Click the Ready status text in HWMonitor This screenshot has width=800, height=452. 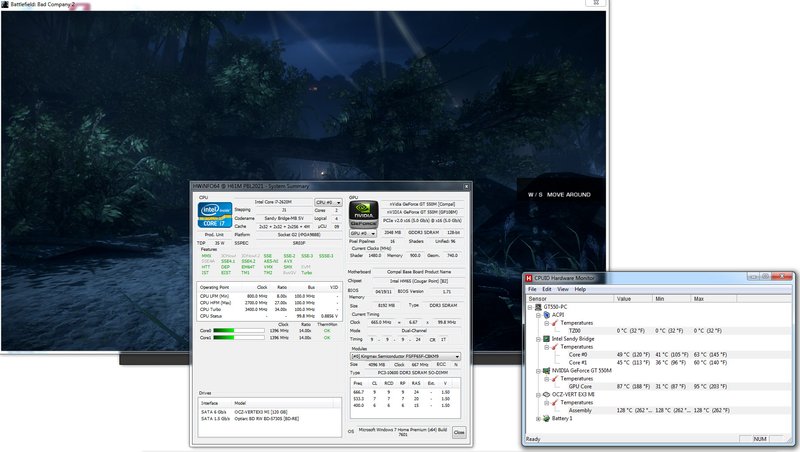pos(533,439)
